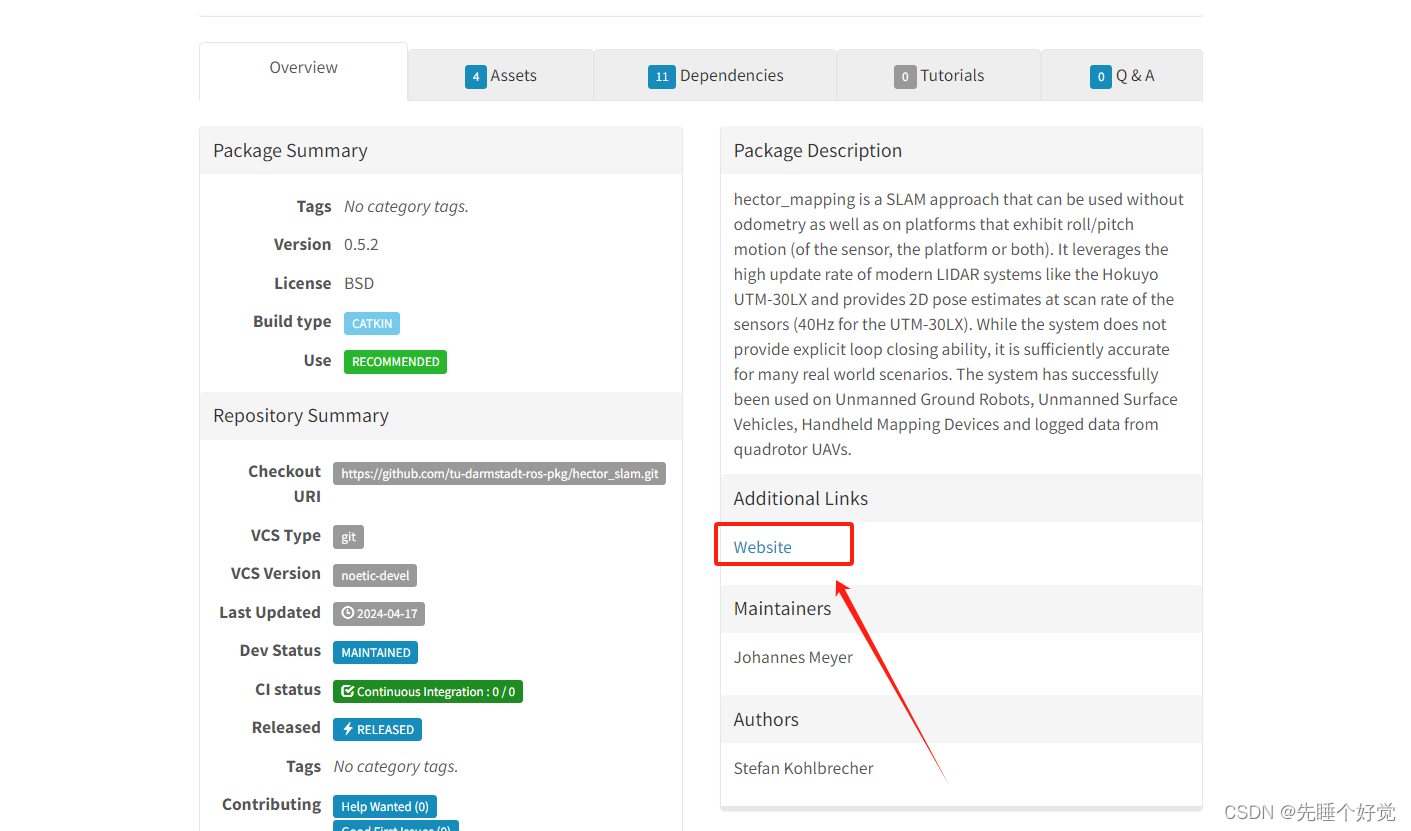Switch to the Tutorials tab
Viewport: 1411px width, 831px height.
939,76
